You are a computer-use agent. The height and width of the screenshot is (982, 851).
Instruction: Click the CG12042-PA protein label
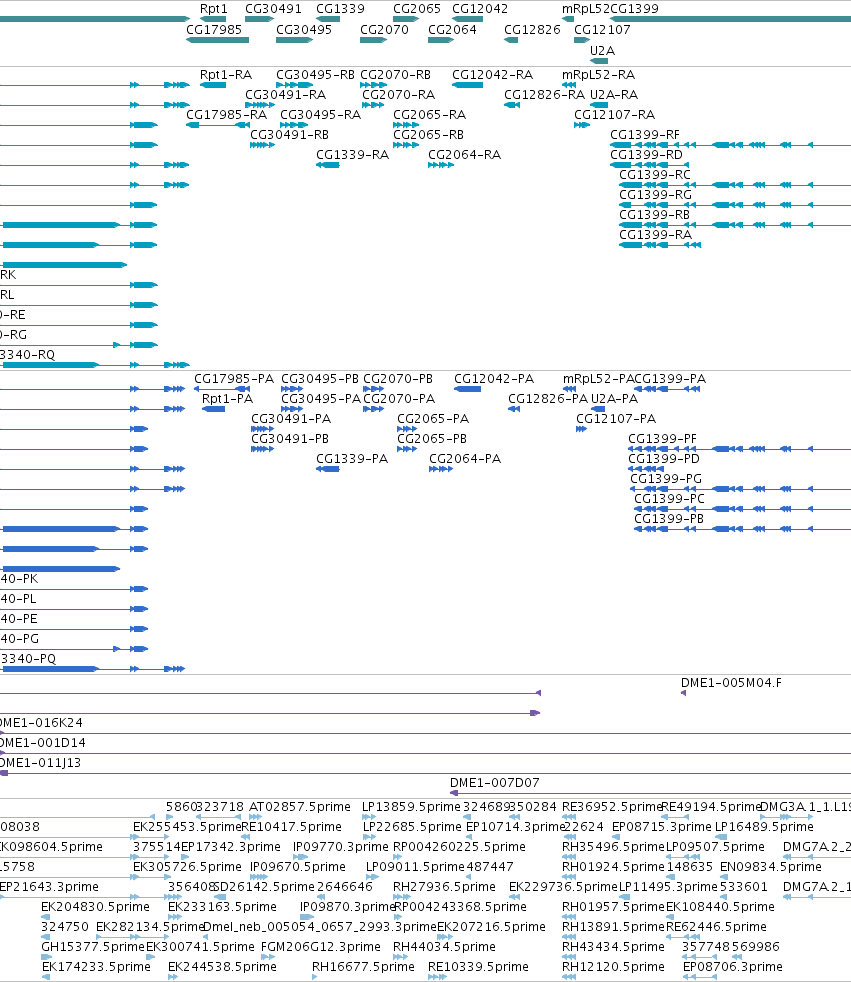(x=494, y=379)
